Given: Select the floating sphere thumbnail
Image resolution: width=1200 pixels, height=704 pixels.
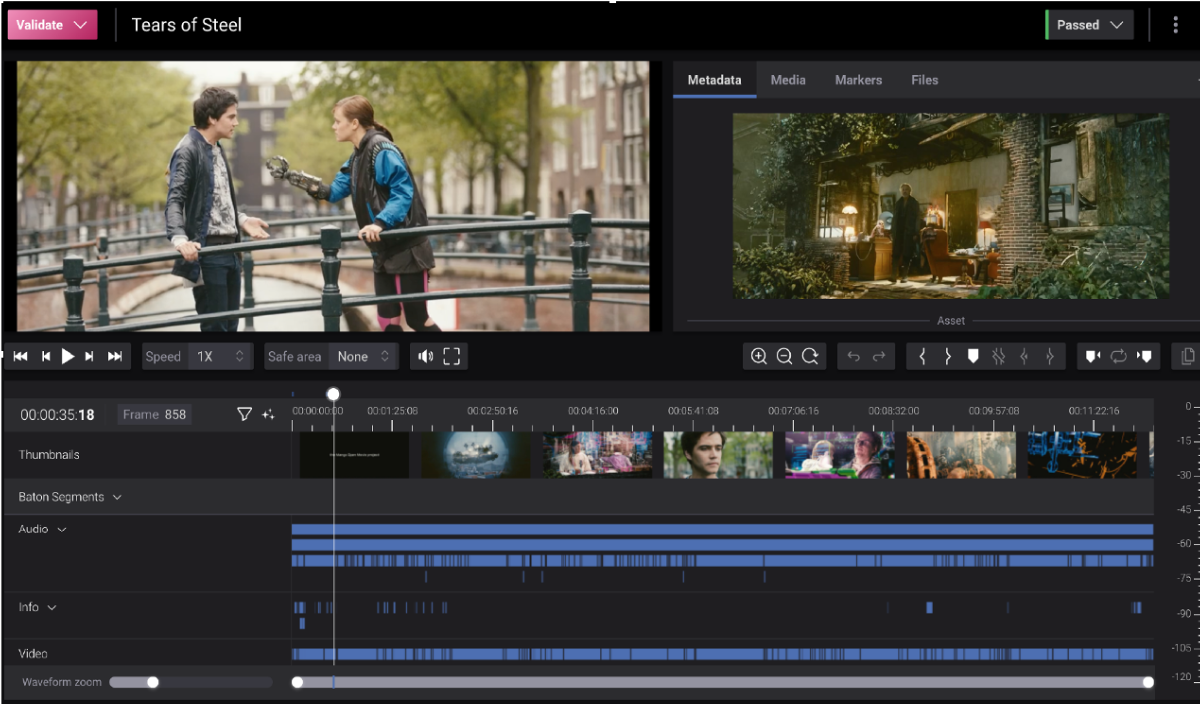Looking at the screenshot, I should pos(476,455).
